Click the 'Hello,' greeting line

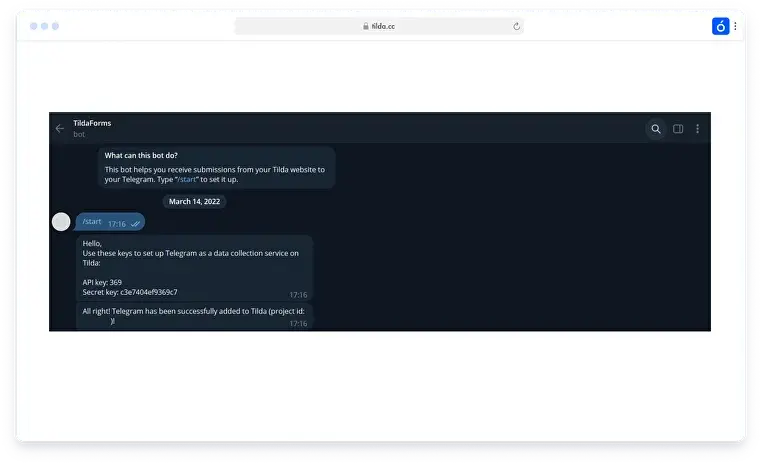click(x=92, y=243)
